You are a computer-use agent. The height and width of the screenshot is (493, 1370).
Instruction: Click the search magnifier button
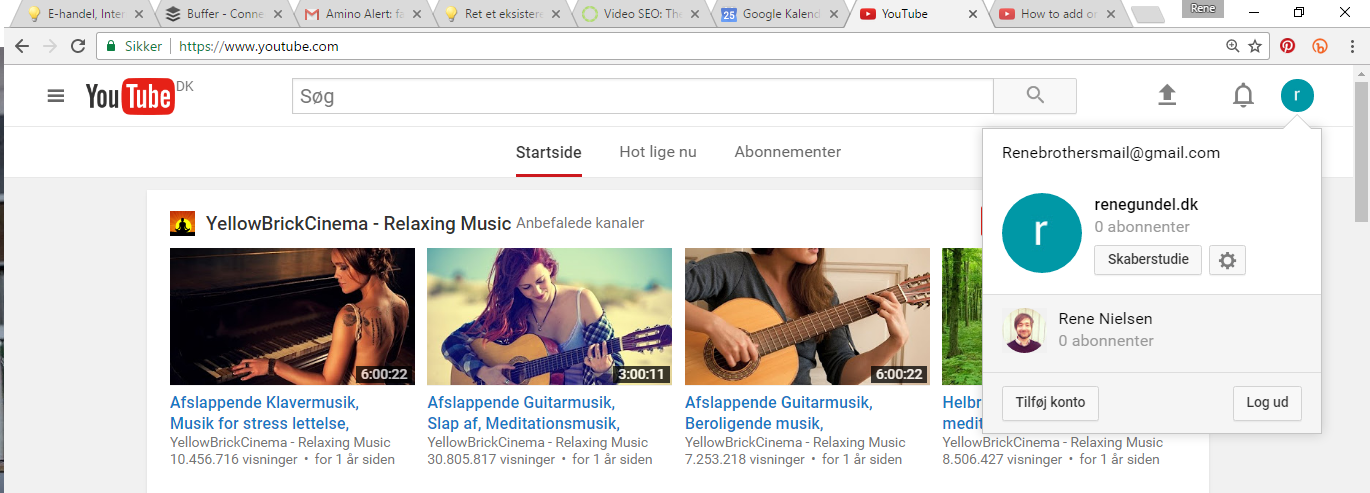(x=1035, y=96)
